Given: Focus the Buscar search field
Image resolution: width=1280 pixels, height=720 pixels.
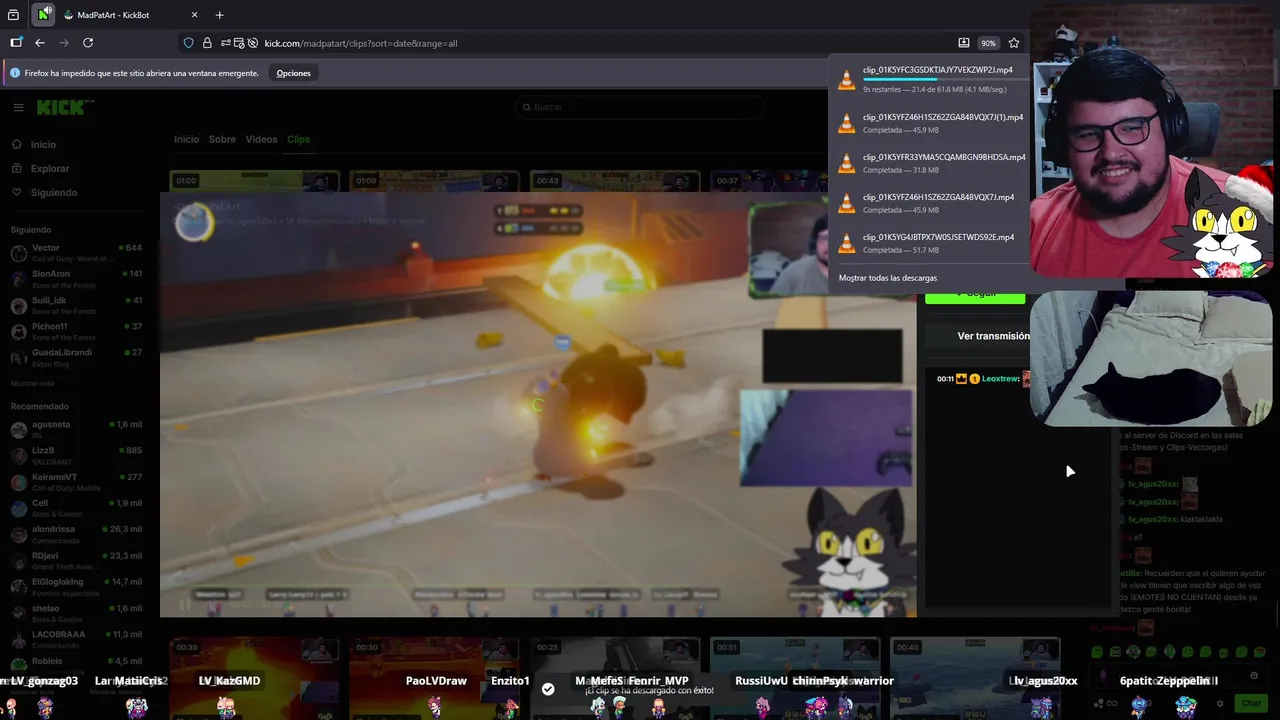Looking at the screenshot, I should [640, 107].
